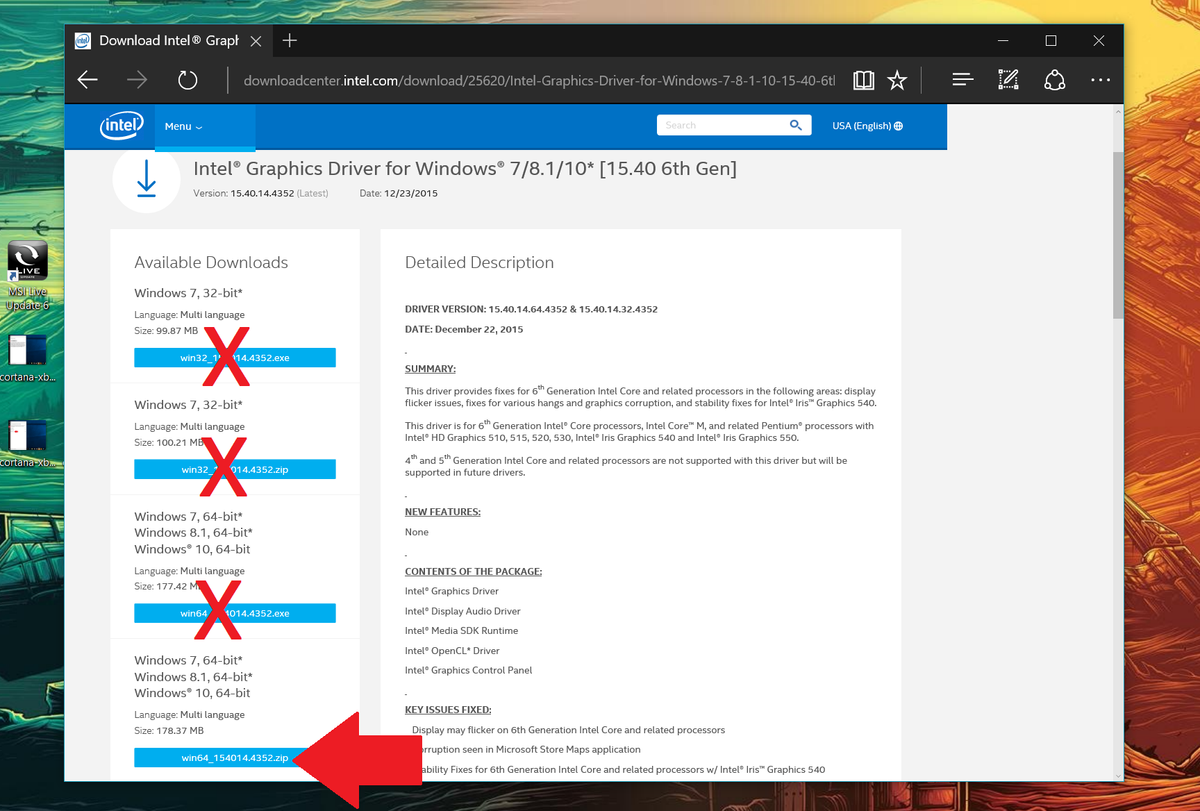Open a new browser tab
The height and width of the screenshot is (811, 1200).
click(x=289, y=41)
